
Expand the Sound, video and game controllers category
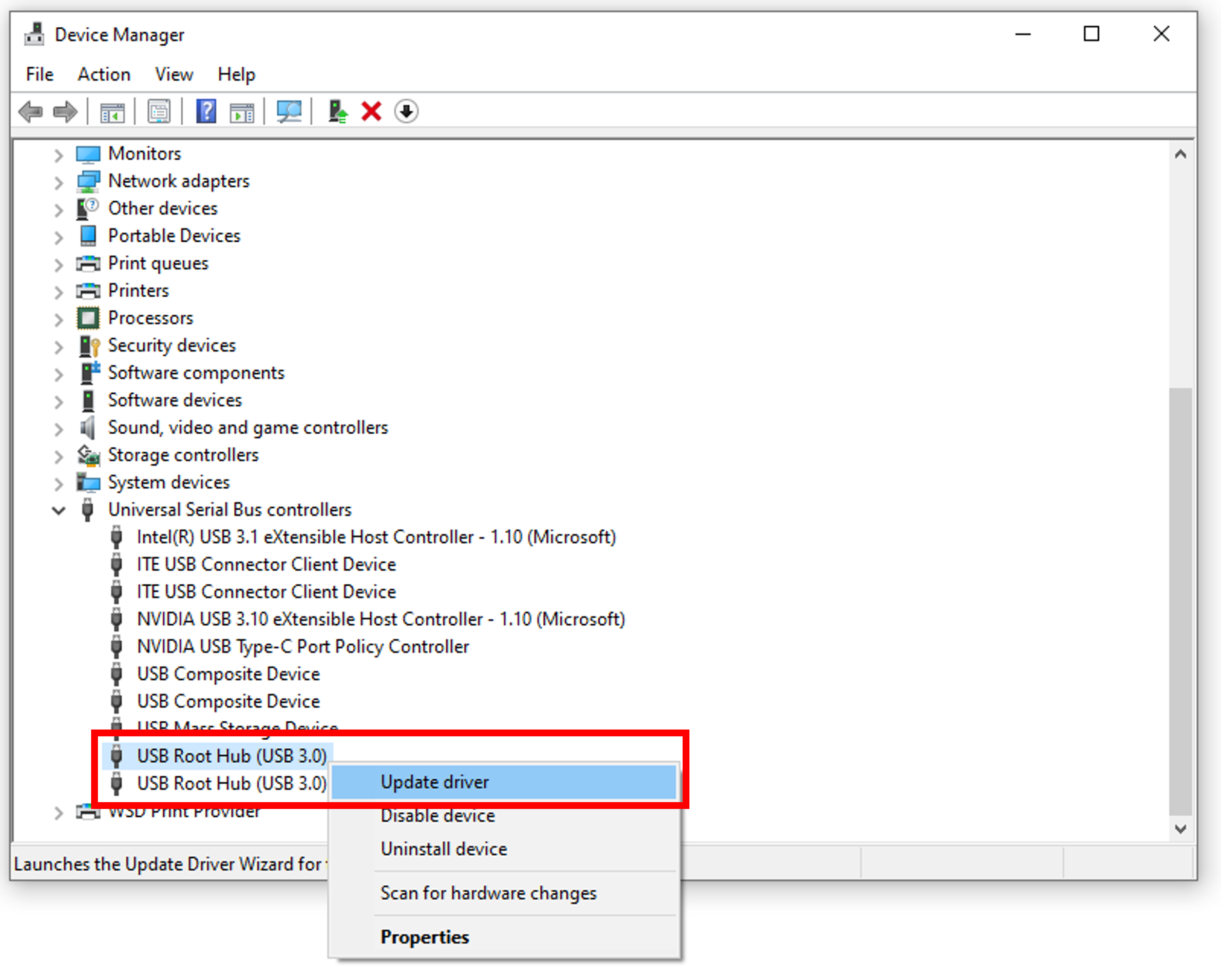(x=59, y=428)
